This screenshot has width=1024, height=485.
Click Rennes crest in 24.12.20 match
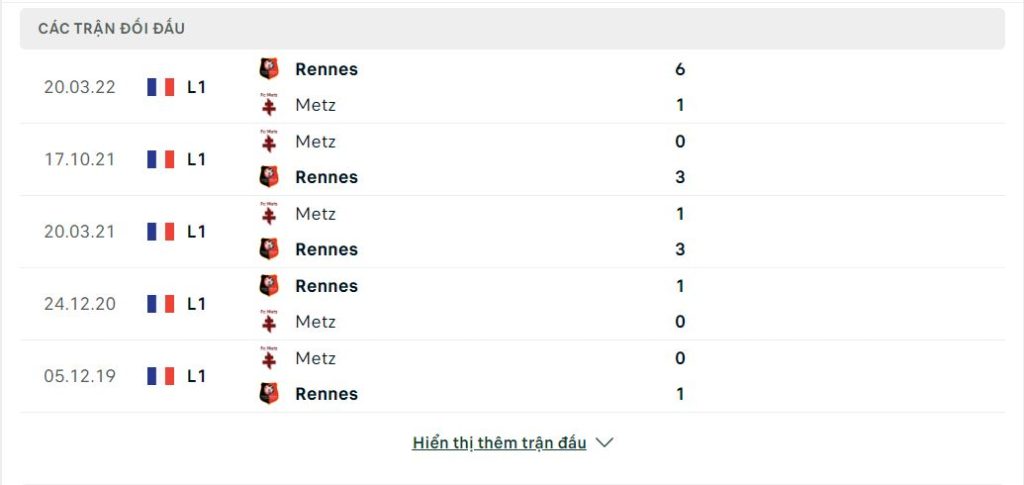(x=269, y=285)
